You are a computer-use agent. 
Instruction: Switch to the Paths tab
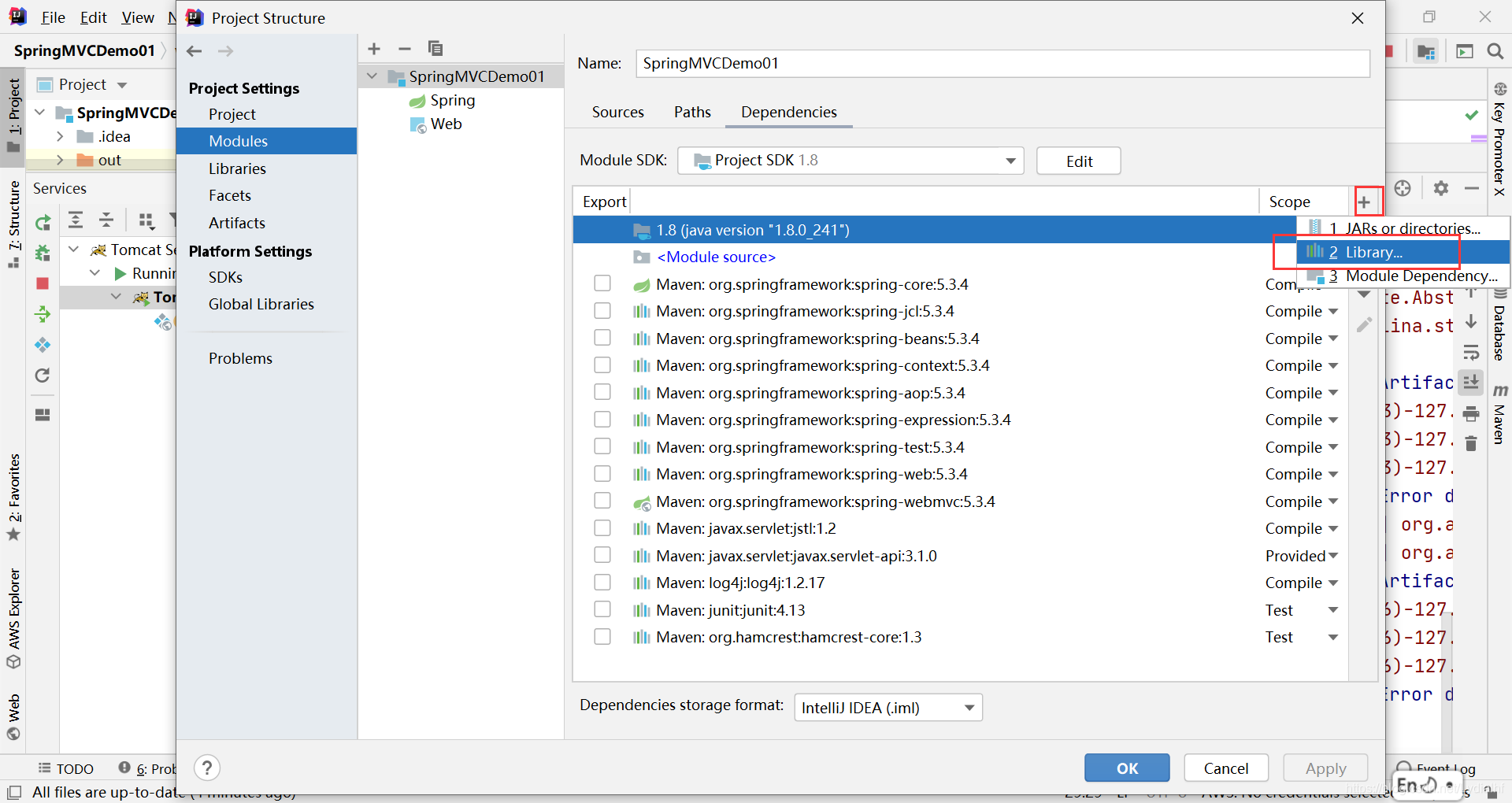click(692, 113)
